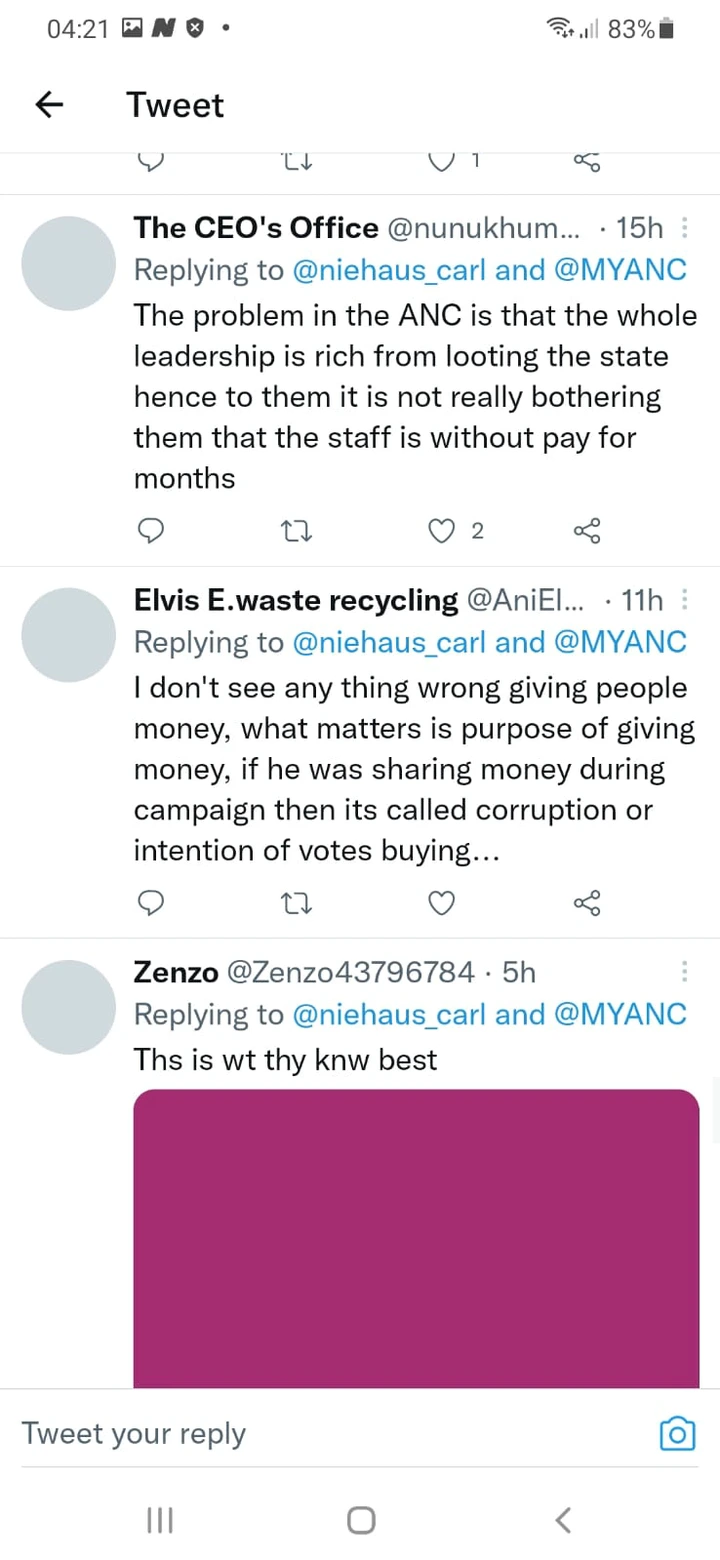Like Elvis E.waste recycling tweet
Viewport: 720px width, 1560px height.
441,903
